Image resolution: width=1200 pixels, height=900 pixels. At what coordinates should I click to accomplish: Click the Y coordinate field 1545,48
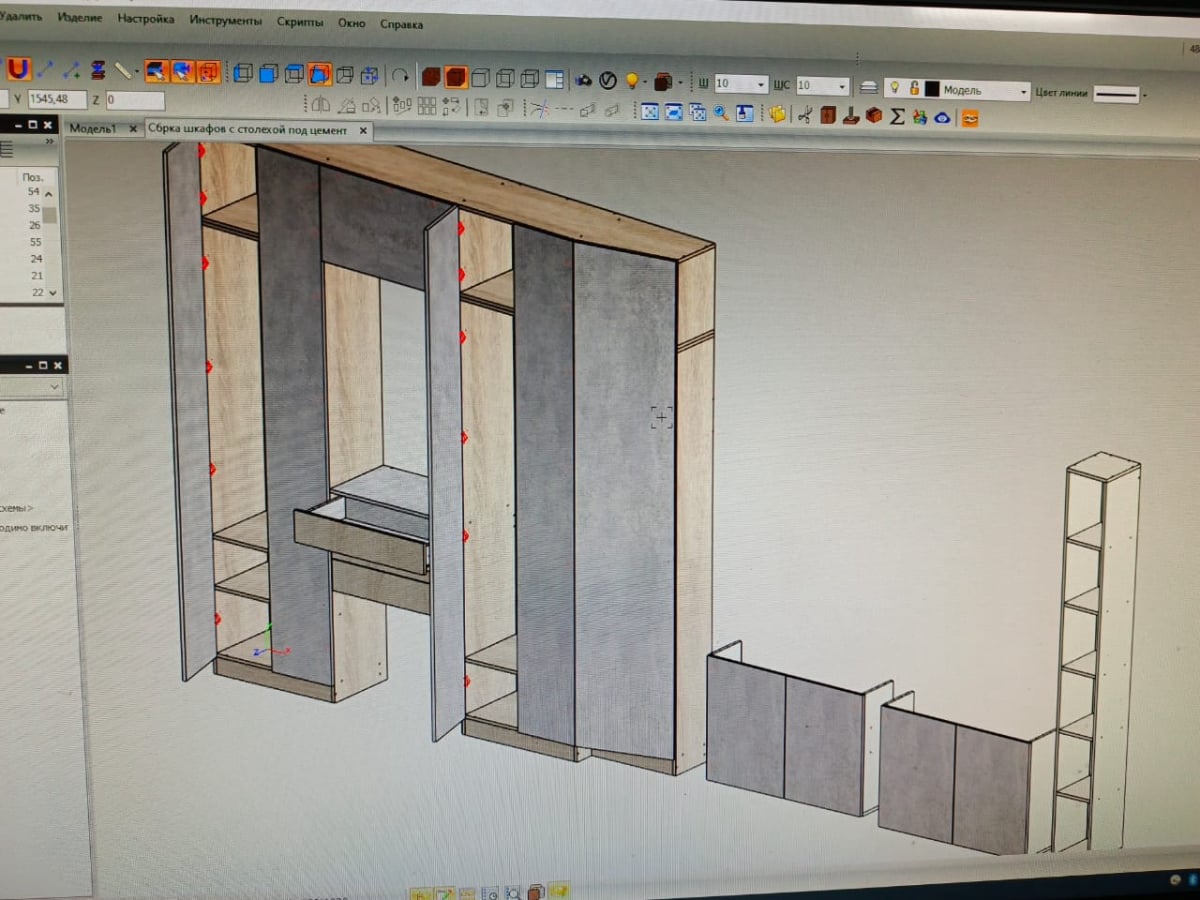pyautogui.click(x=57, y=98)
